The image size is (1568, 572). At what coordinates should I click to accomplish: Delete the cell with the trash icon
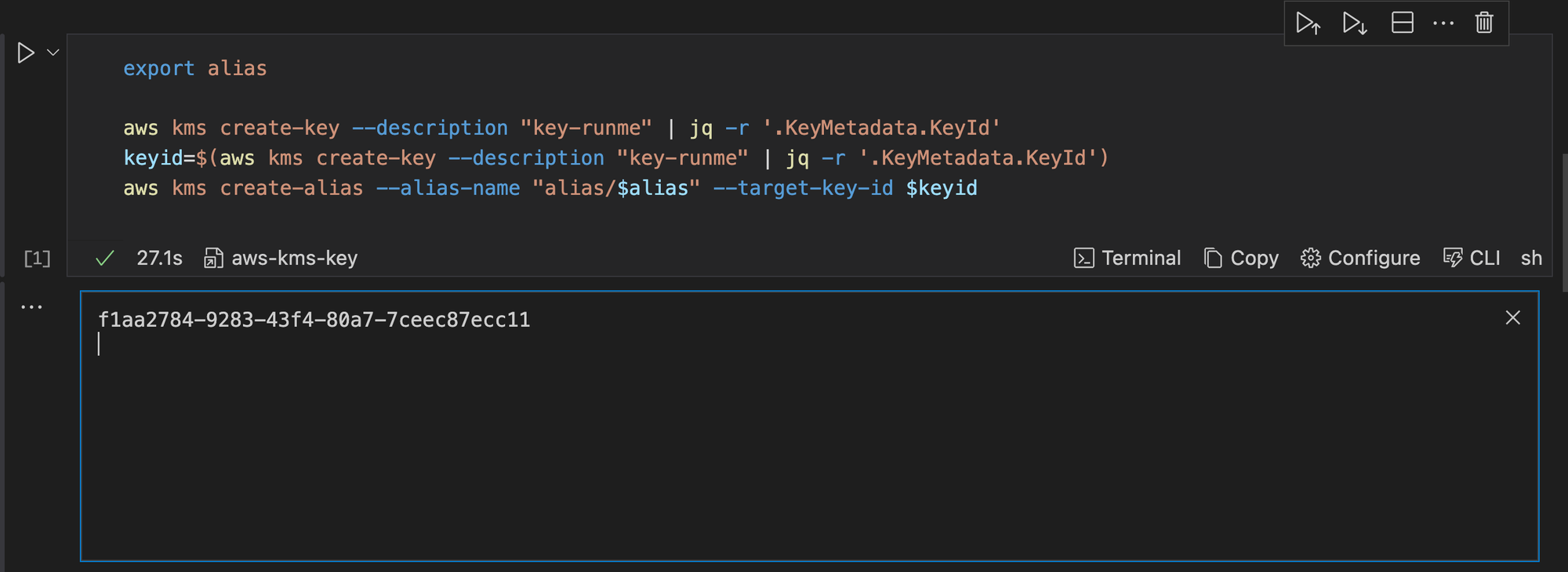click(x=1483, y=23)
